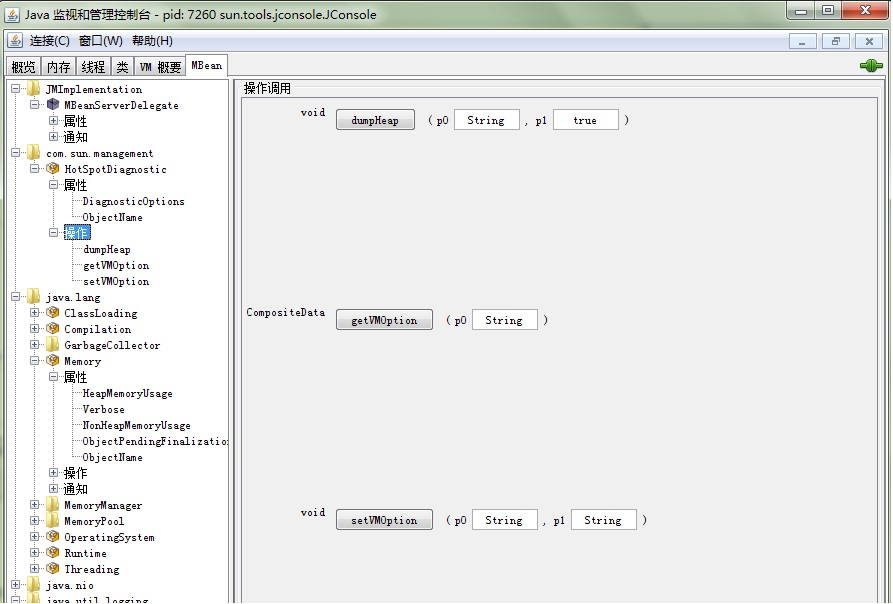Click the Threading MBean icon

(53, 568)
